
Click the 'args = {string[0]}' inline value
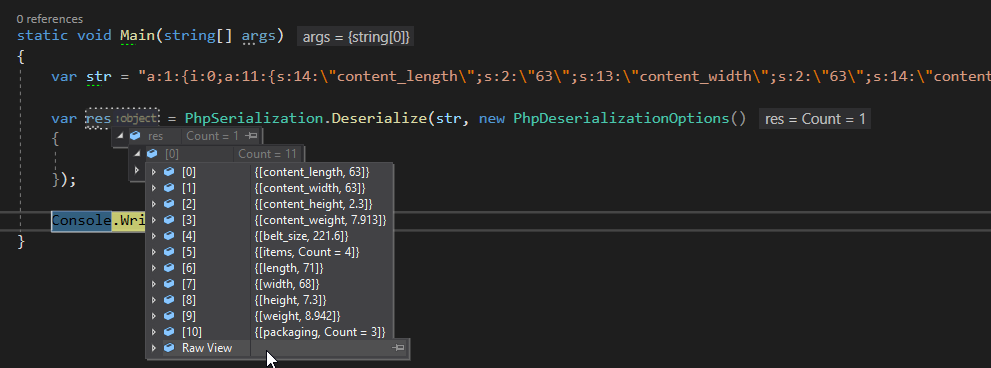pos(356,37)
